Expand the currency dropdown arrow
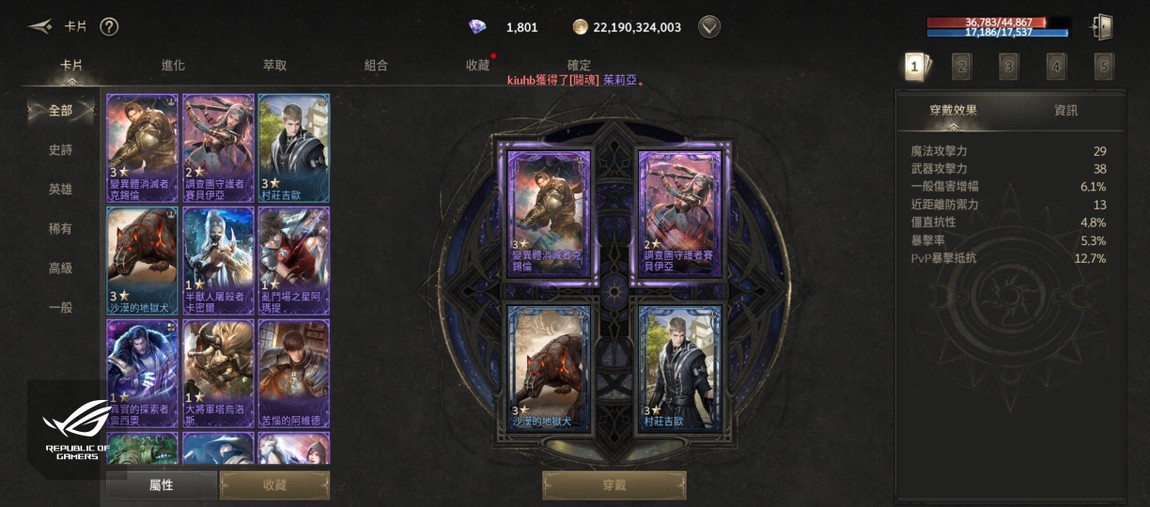Screen dimensions: 1150x507 pyautogui.click(x=709, y=27)
